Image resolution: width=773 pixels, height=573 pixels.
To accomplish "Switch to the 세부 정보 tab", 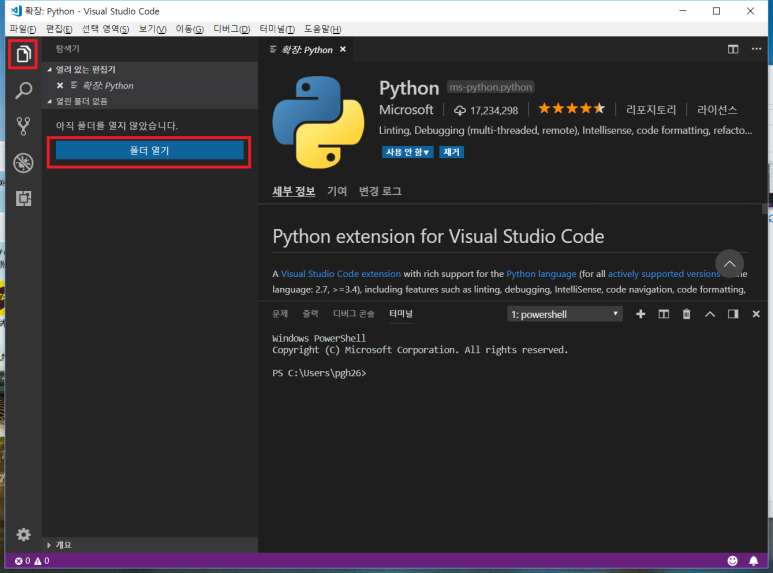I will [x=294, y=191].
